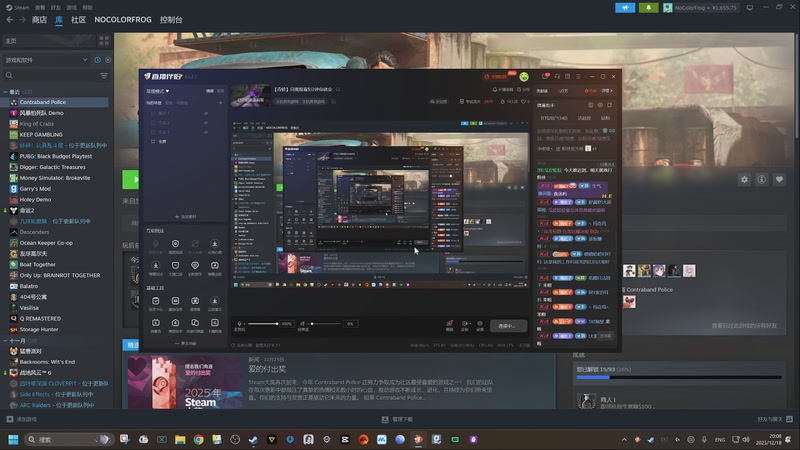This screenshot has height=450, width=800.
Task: Open Steam notifications with the green bell
Action: (x=648, y=8)
